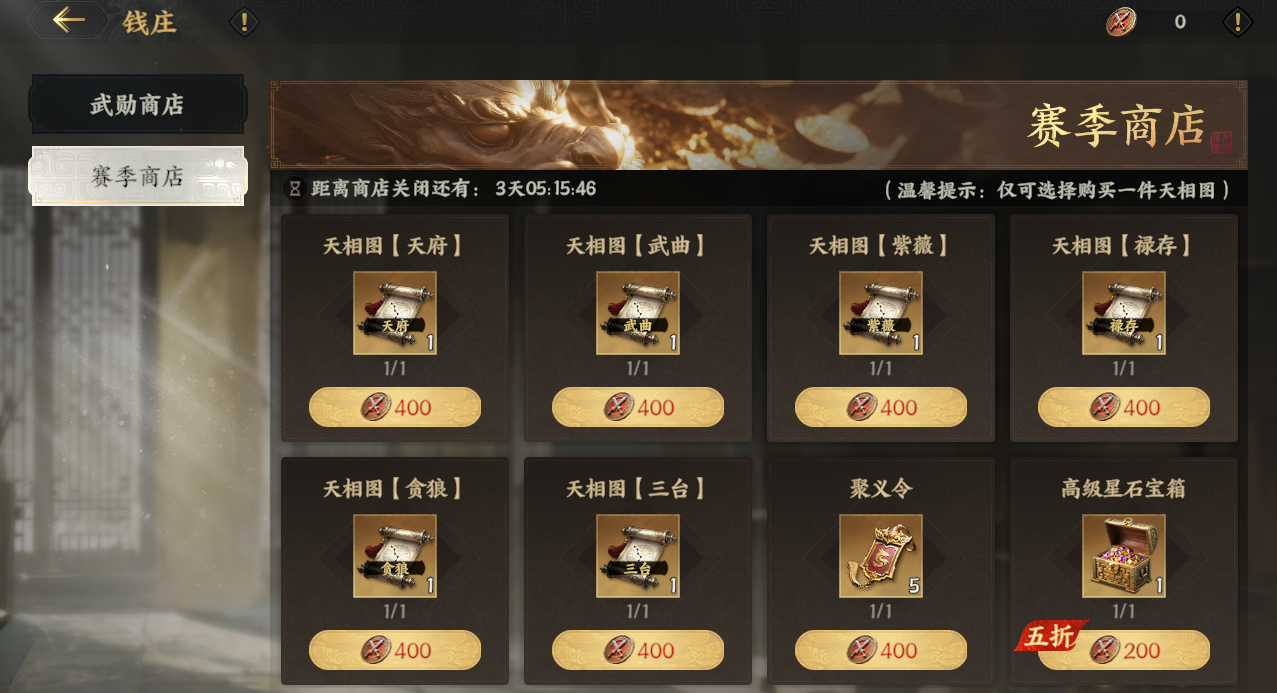Buy 天相图【紫微】 for 400
This screenshot has width=1277, height=693.
tap(881, 407)
